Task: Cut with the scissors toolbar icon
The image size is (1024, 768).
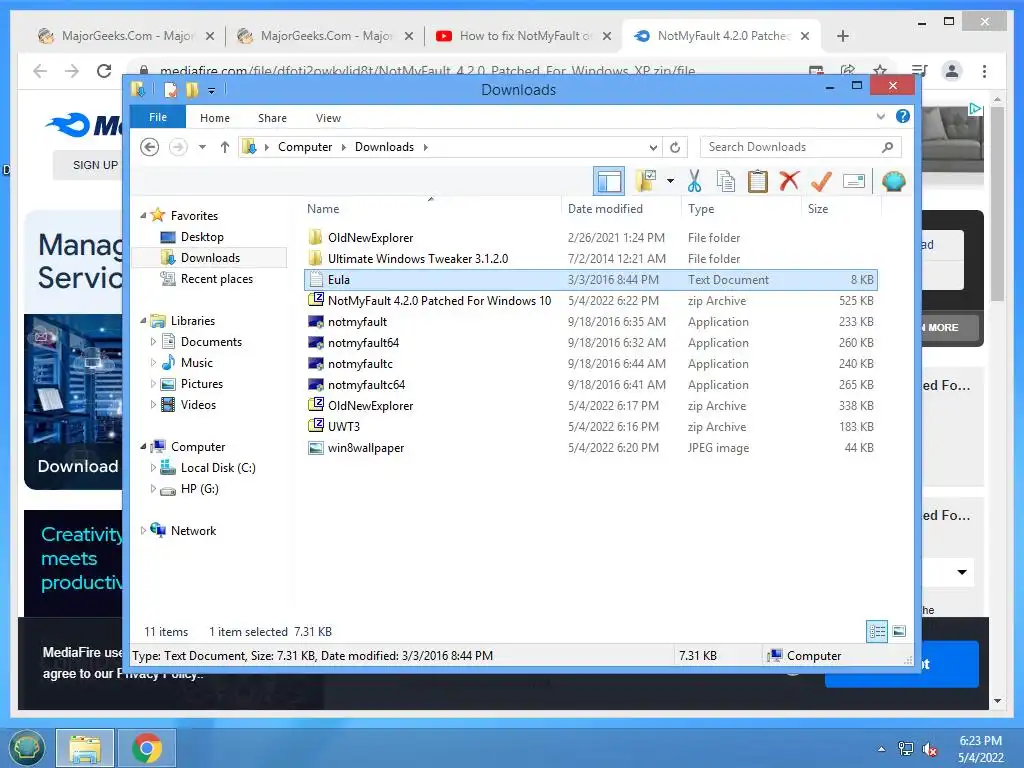Action: tap(694, 181)
